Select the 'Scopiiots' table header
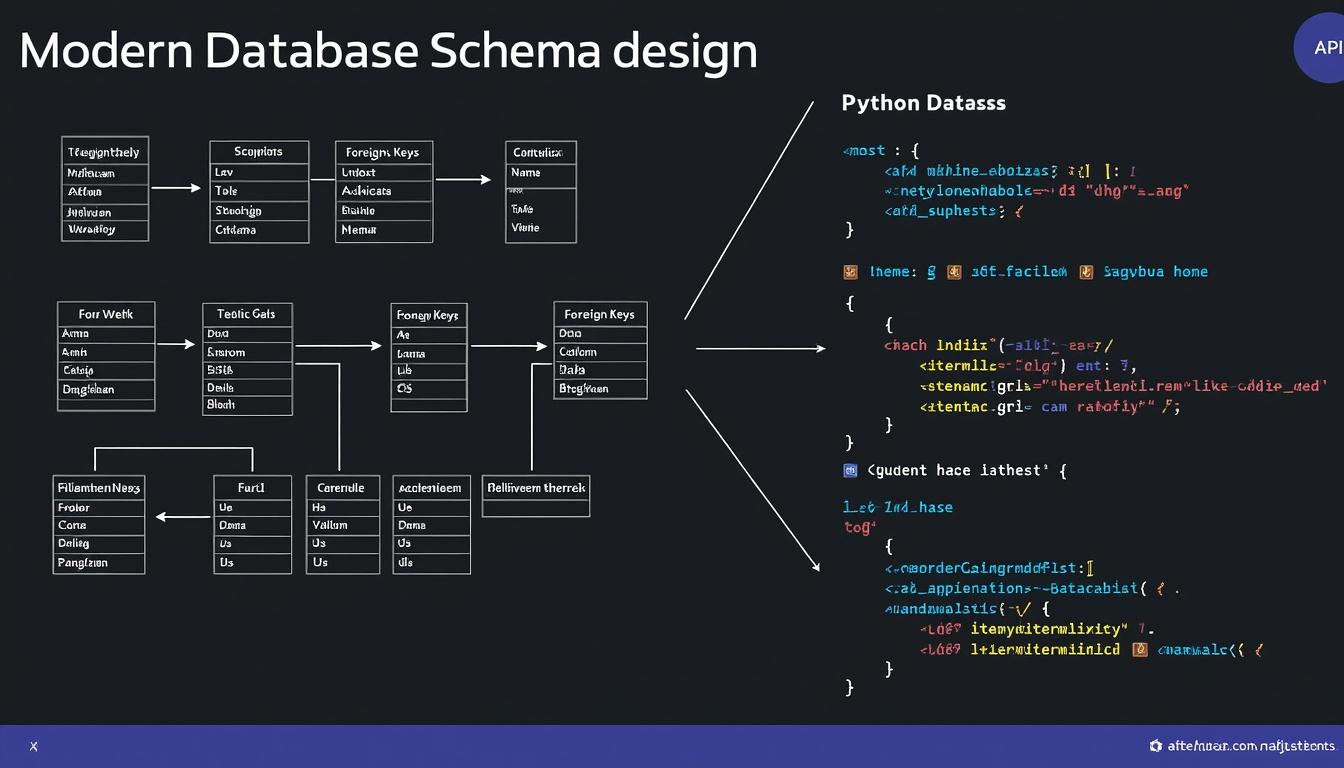The width and height of the screenshot is (1344, 768). [259, 152]
